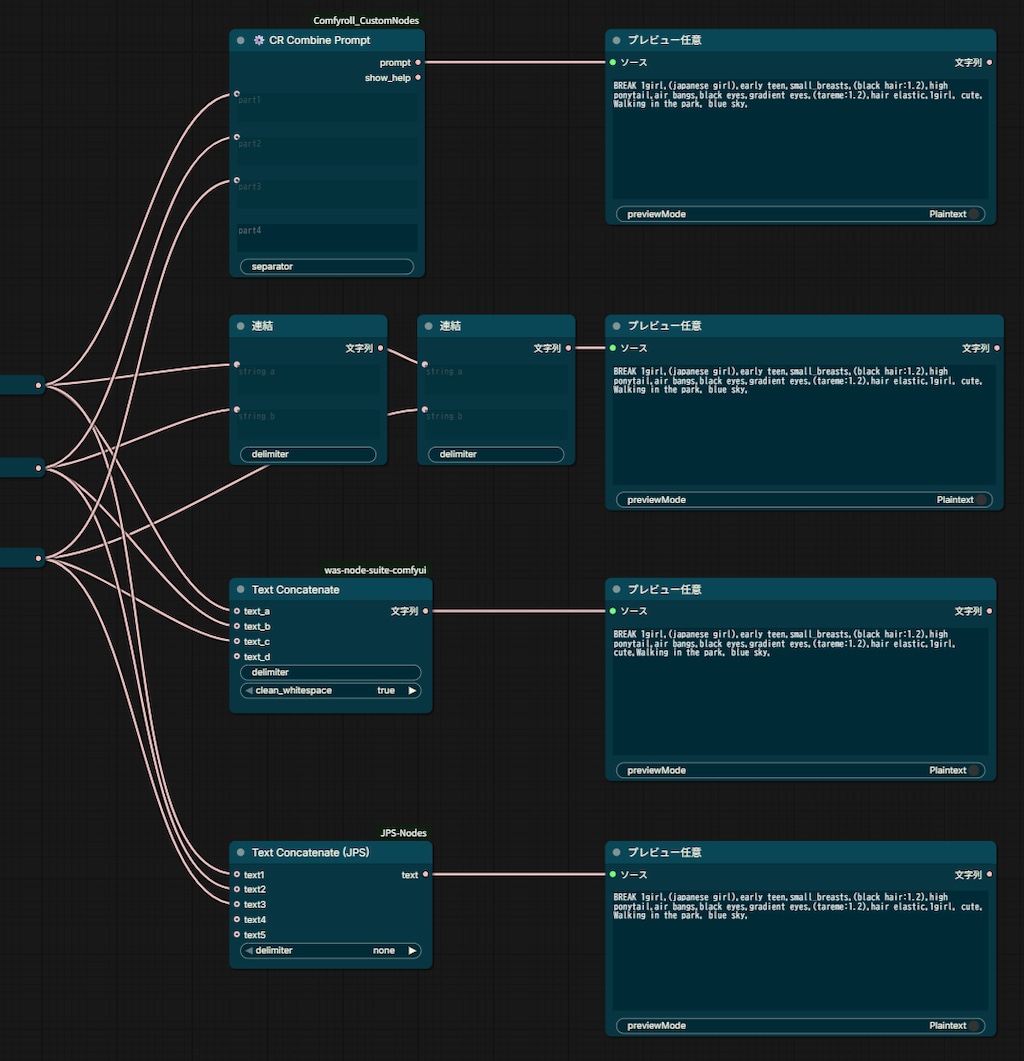Click the text_d input socket
This screenshot has height=1061, width=1024.
click(x=237, y=656)
